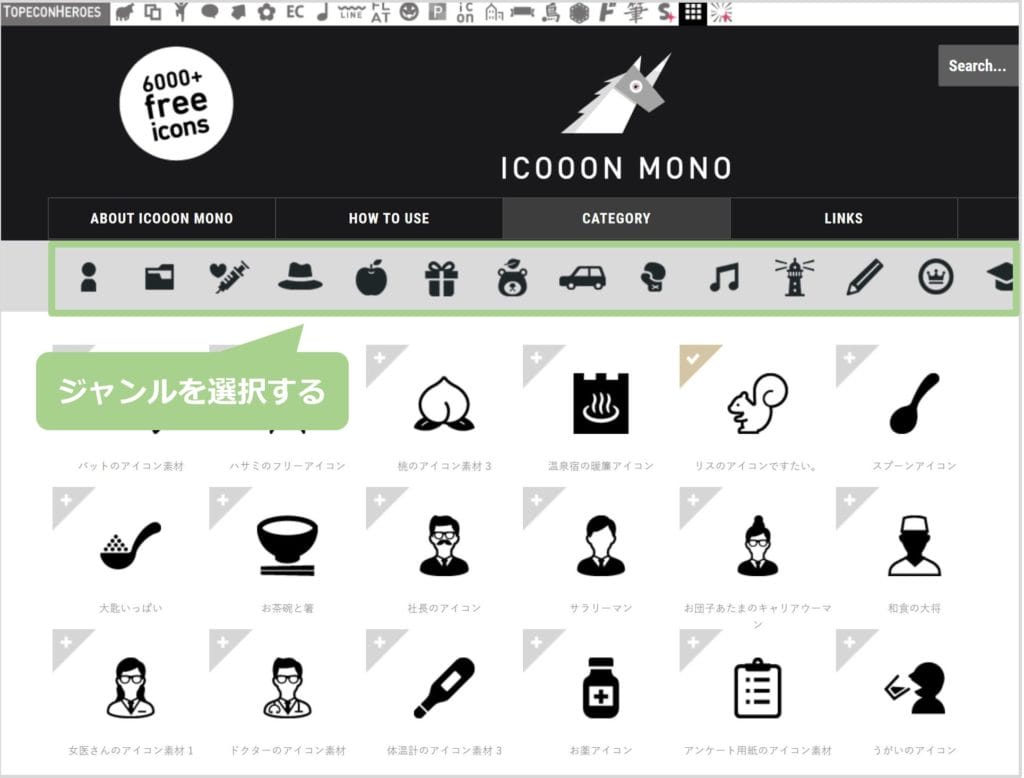Image resolution: width=1024 pixels, height=778 pixels.
Task: Open the male doctor icon thumbnail
Action: click(x=288, y=688)
